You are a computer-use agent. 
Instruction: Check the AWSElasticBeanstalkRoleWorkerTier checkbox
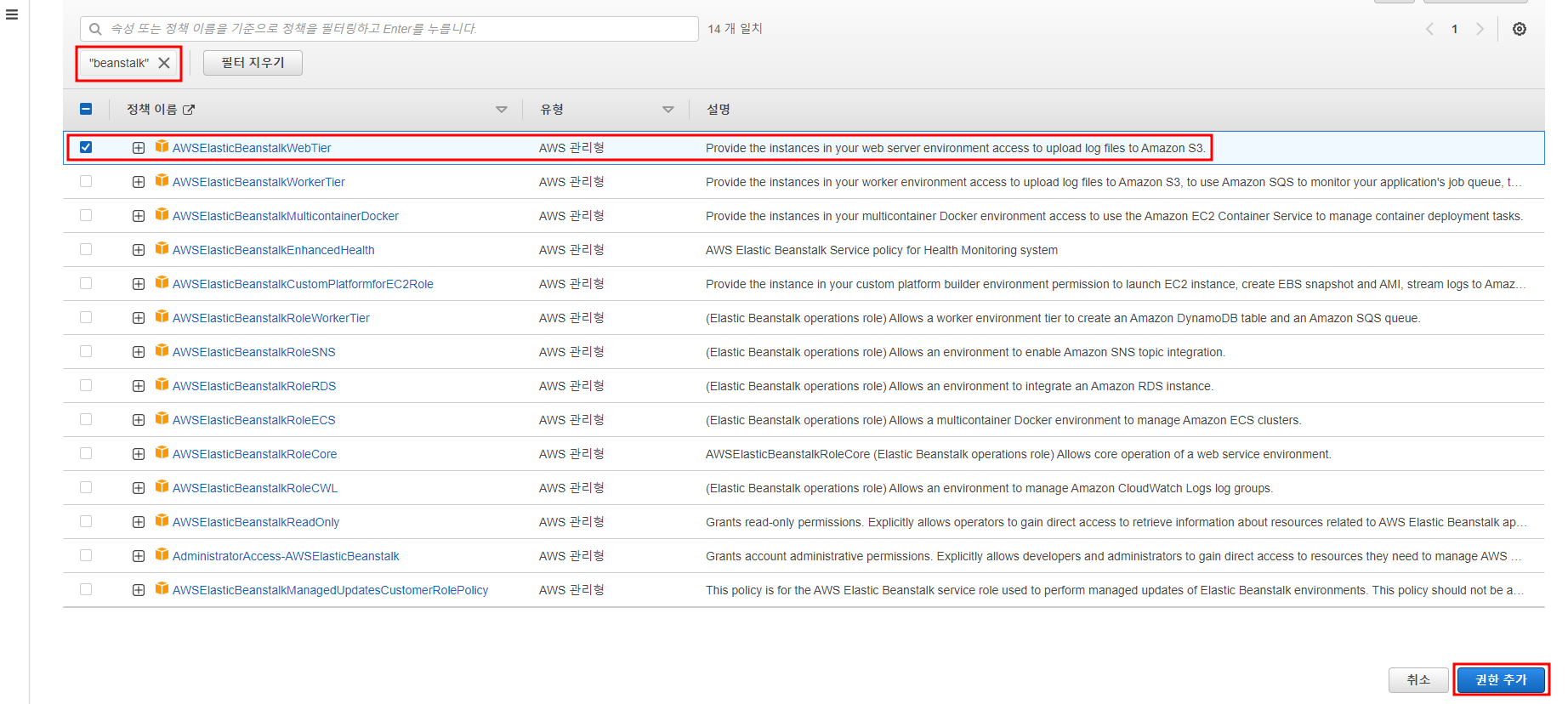click(86, 317)
